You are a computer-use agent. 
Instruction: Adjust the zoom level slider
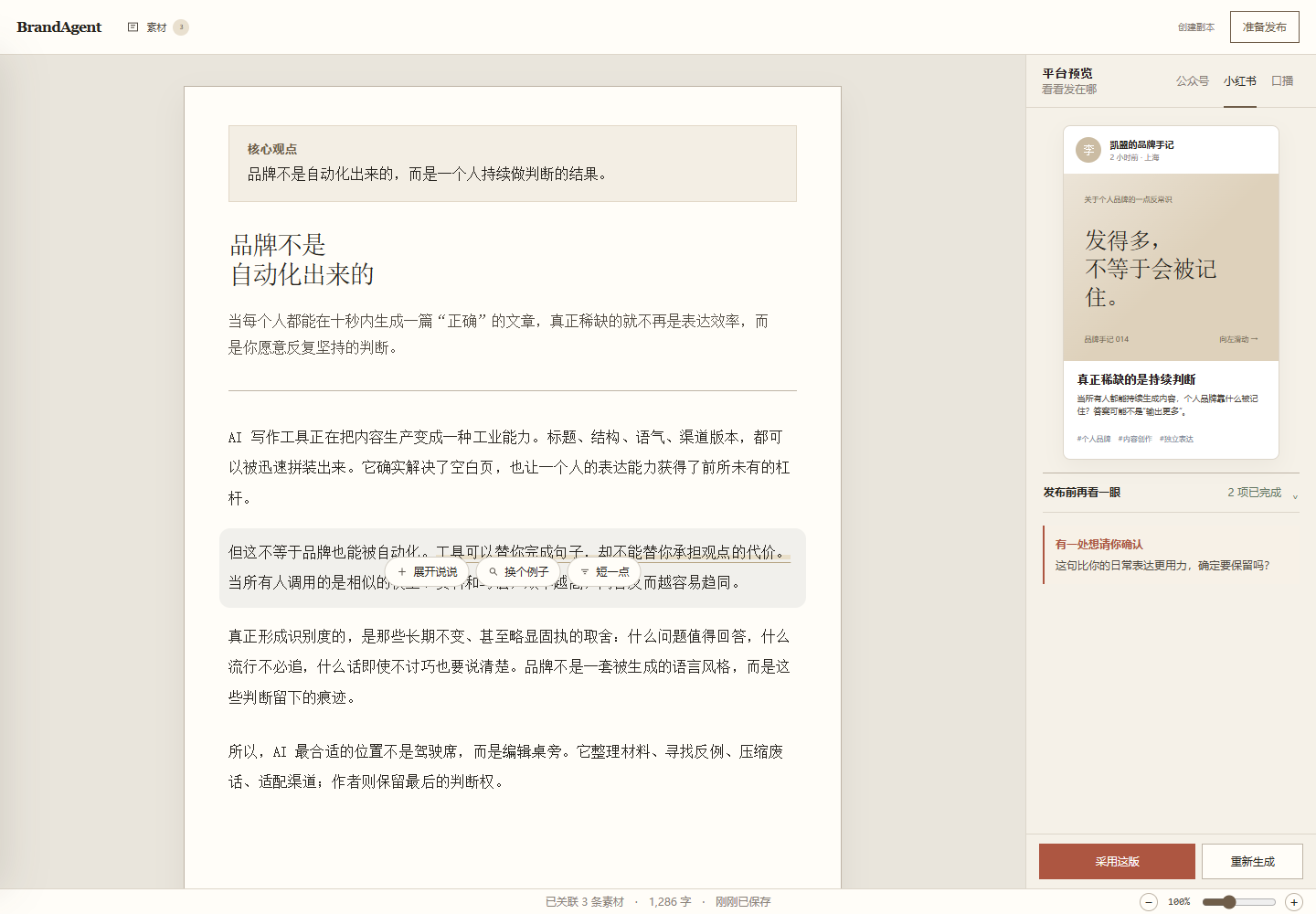[1238, 902]
